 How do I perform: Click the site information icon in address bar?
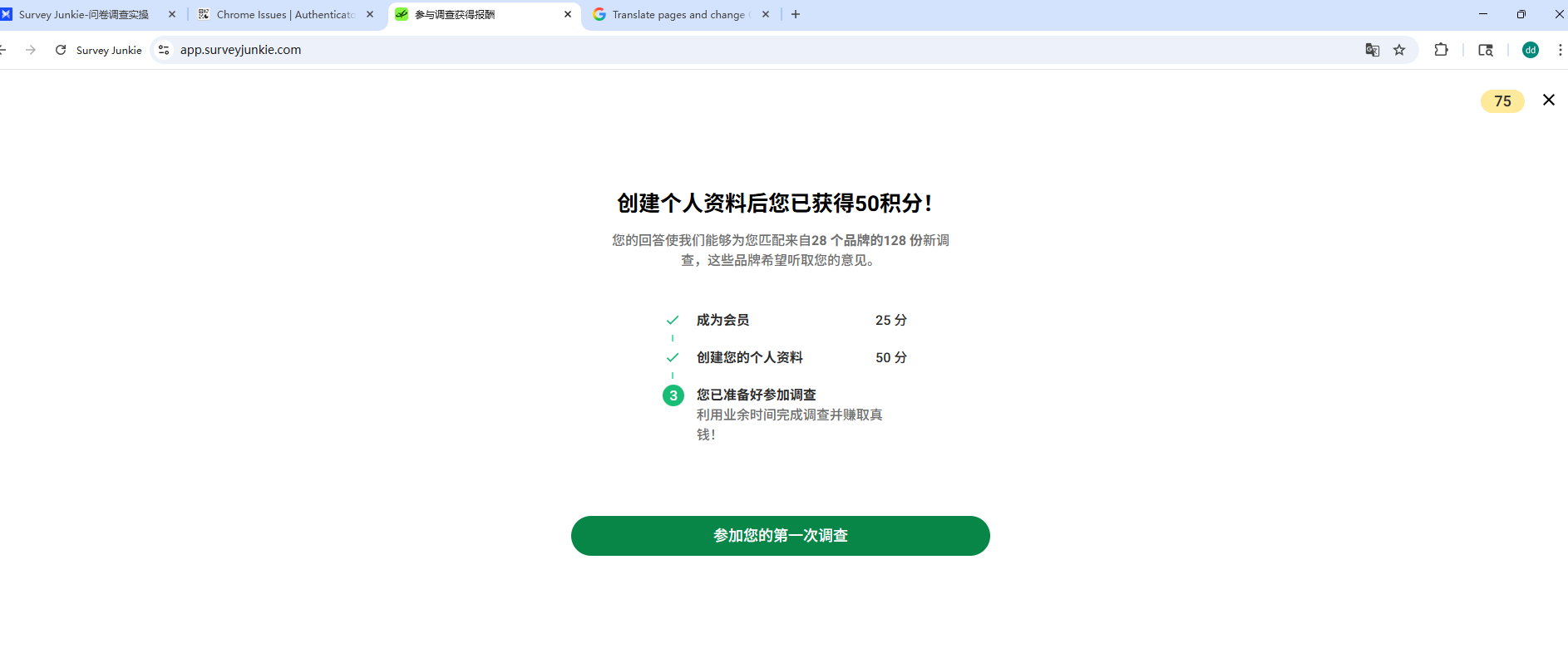pos(164,50)
